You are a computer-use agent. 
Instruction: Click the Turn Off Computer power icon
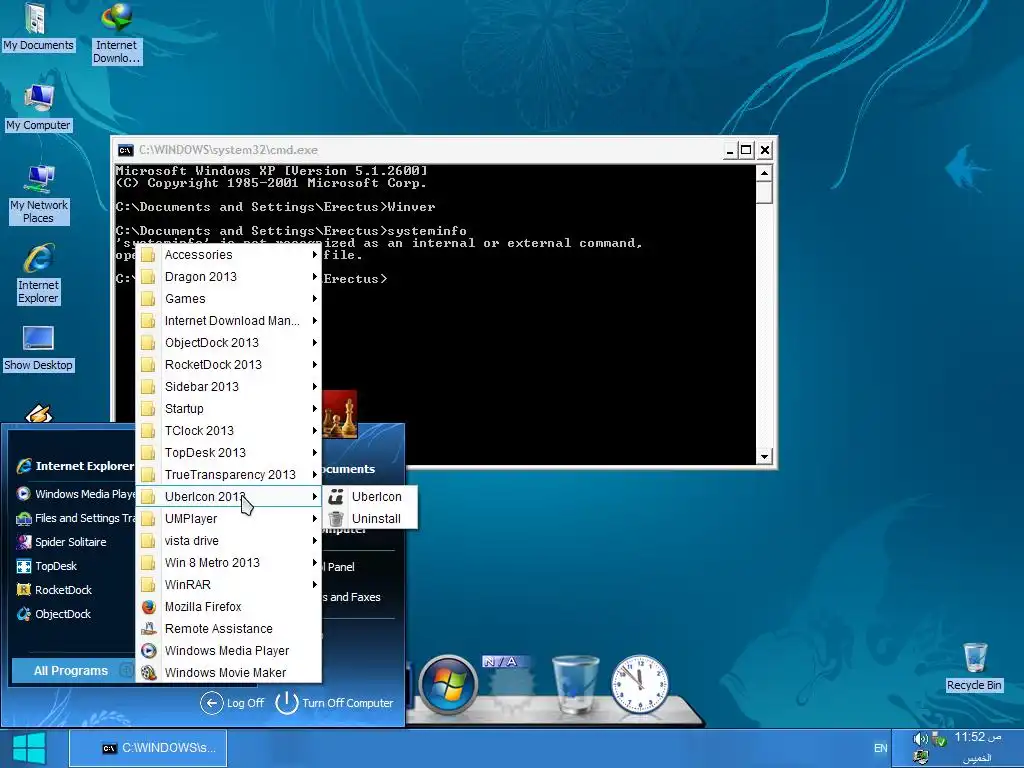pos(287,703)
